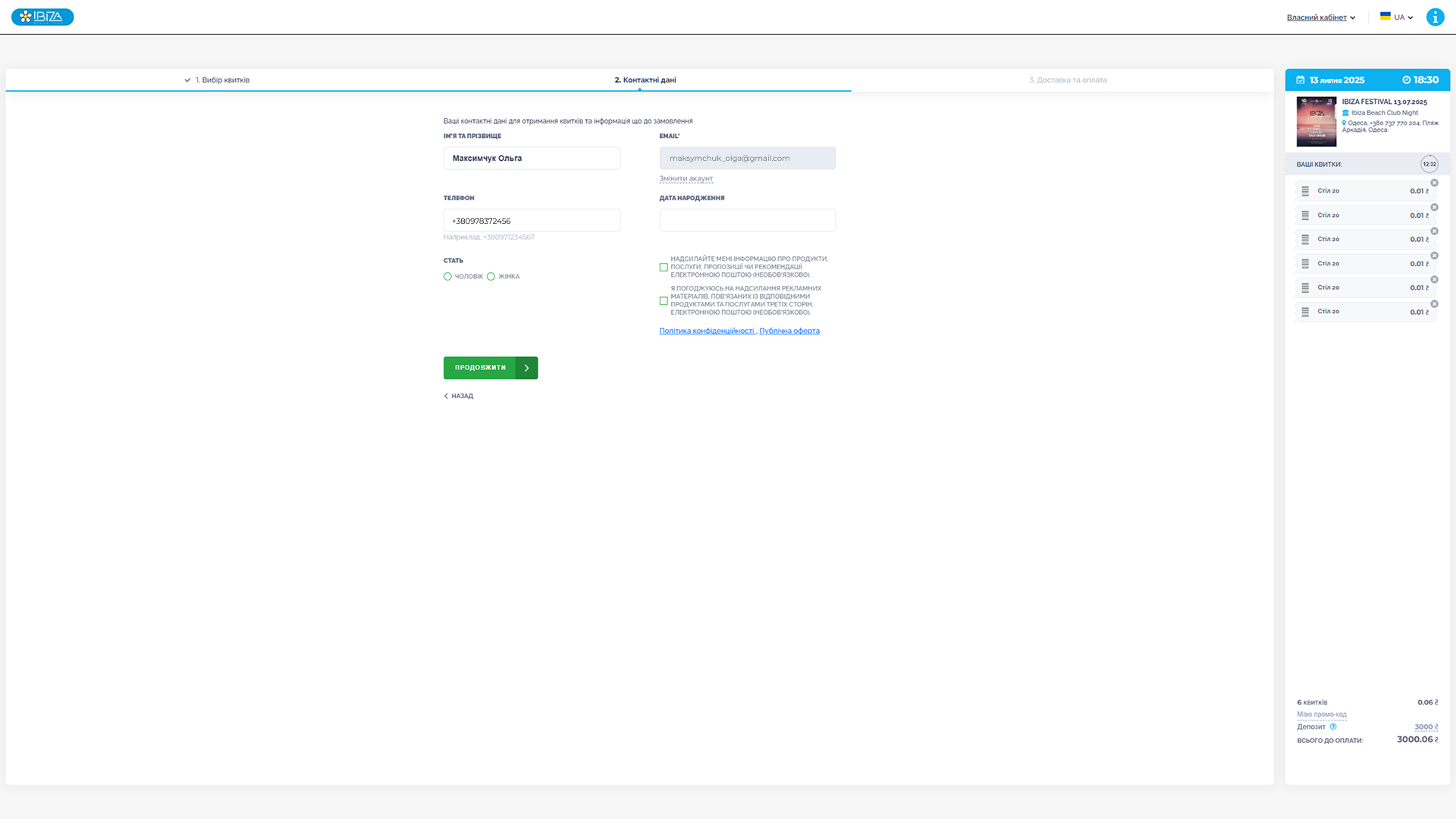Viewport: 1456px width, 819px height.
Task: Click the 12:32 countdown timer circle
Action: (1429, 164)
